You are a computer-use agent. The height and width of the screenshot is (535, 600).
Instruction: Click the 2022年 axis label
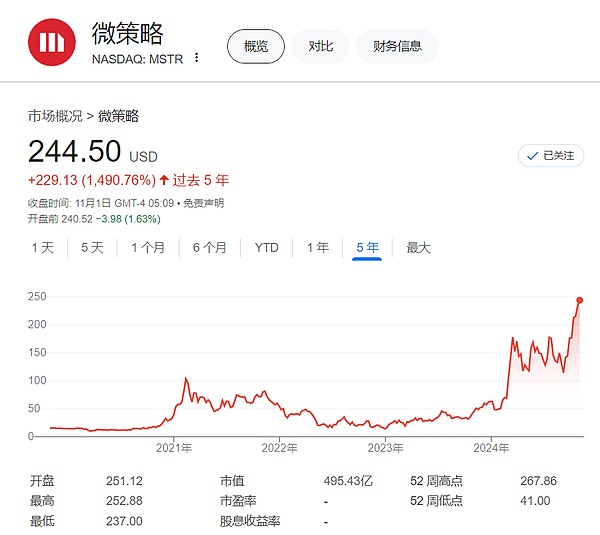point(279,448)
